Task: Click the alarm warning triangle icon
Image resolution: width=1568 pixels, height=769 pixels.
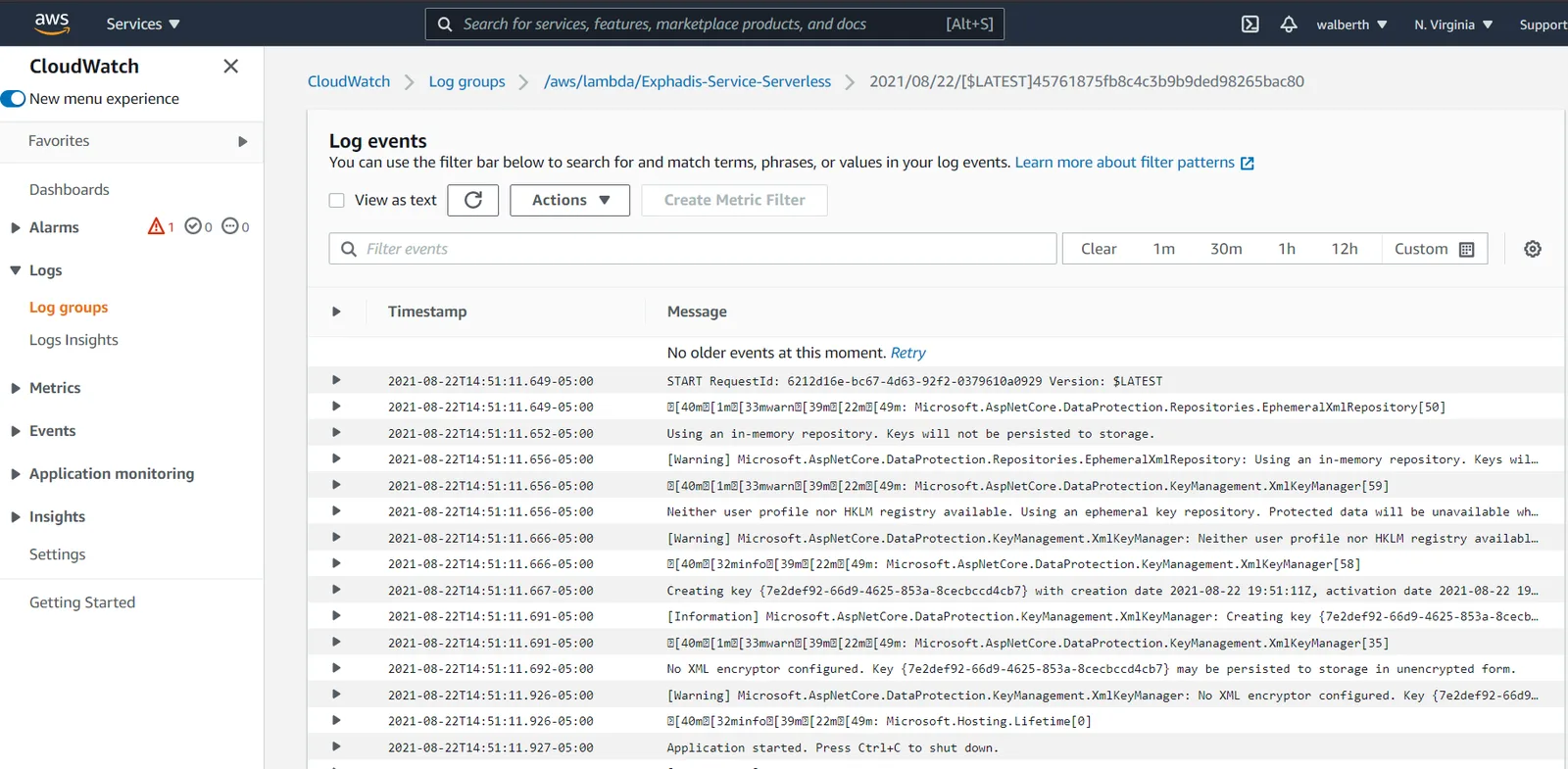Action: coord(156,226)
